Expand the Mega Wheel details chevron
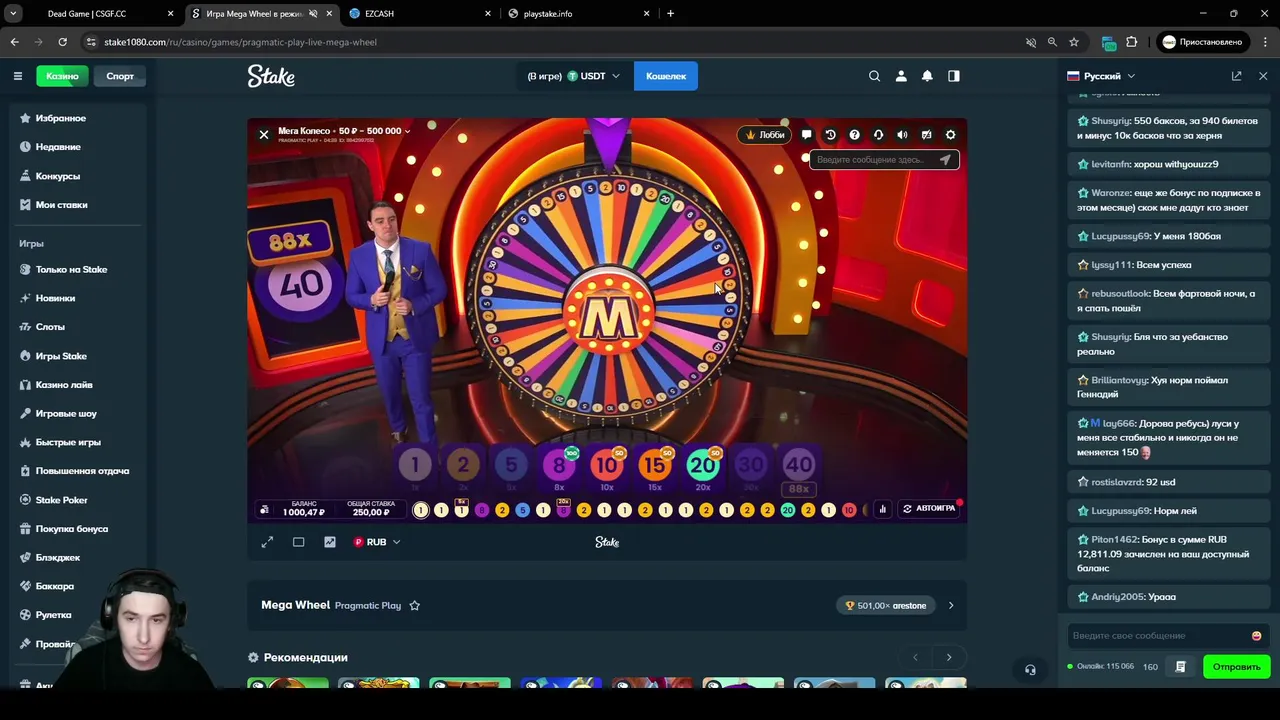 [951, 605]
